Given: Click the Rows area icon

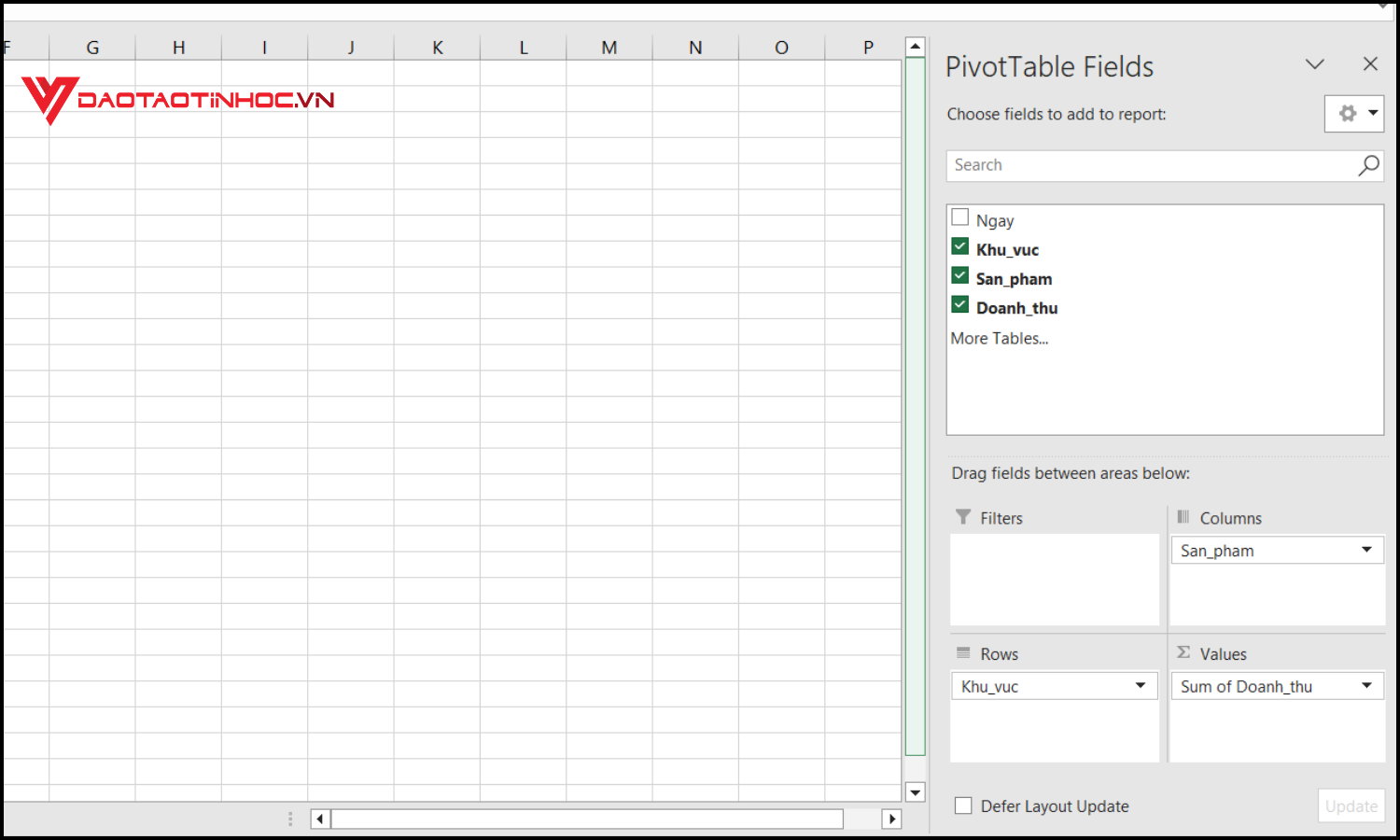Looking at the screenshot, I should (x=963, y=652).
